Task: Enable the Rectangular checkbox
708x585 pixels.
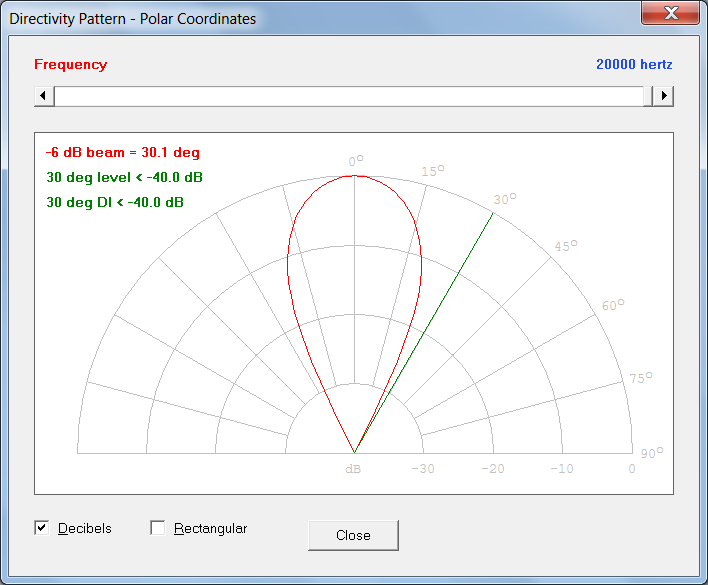Action: click(158, 527)
